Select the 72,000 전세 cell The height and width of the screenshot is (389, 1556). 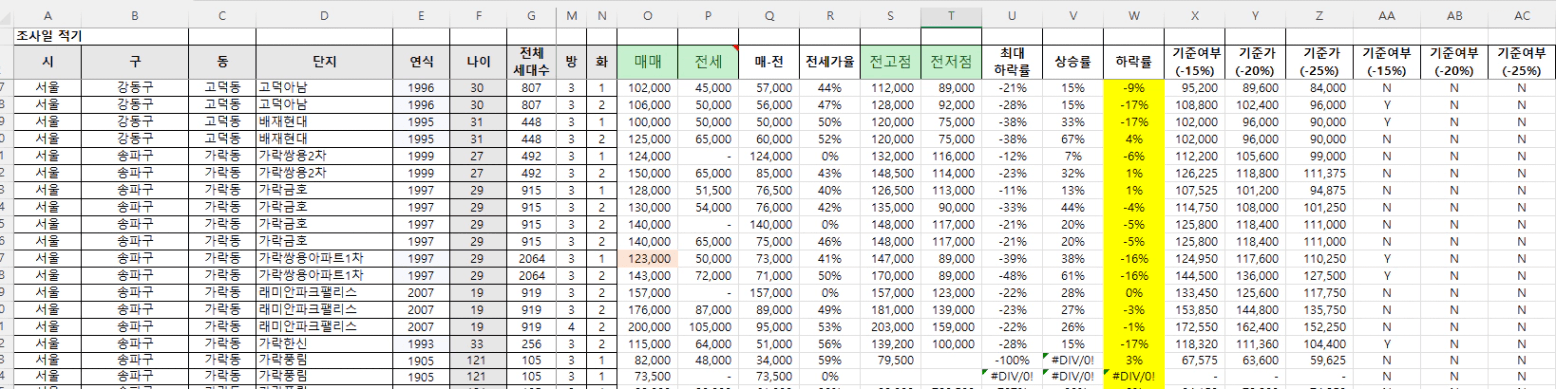tap(708, 274)
